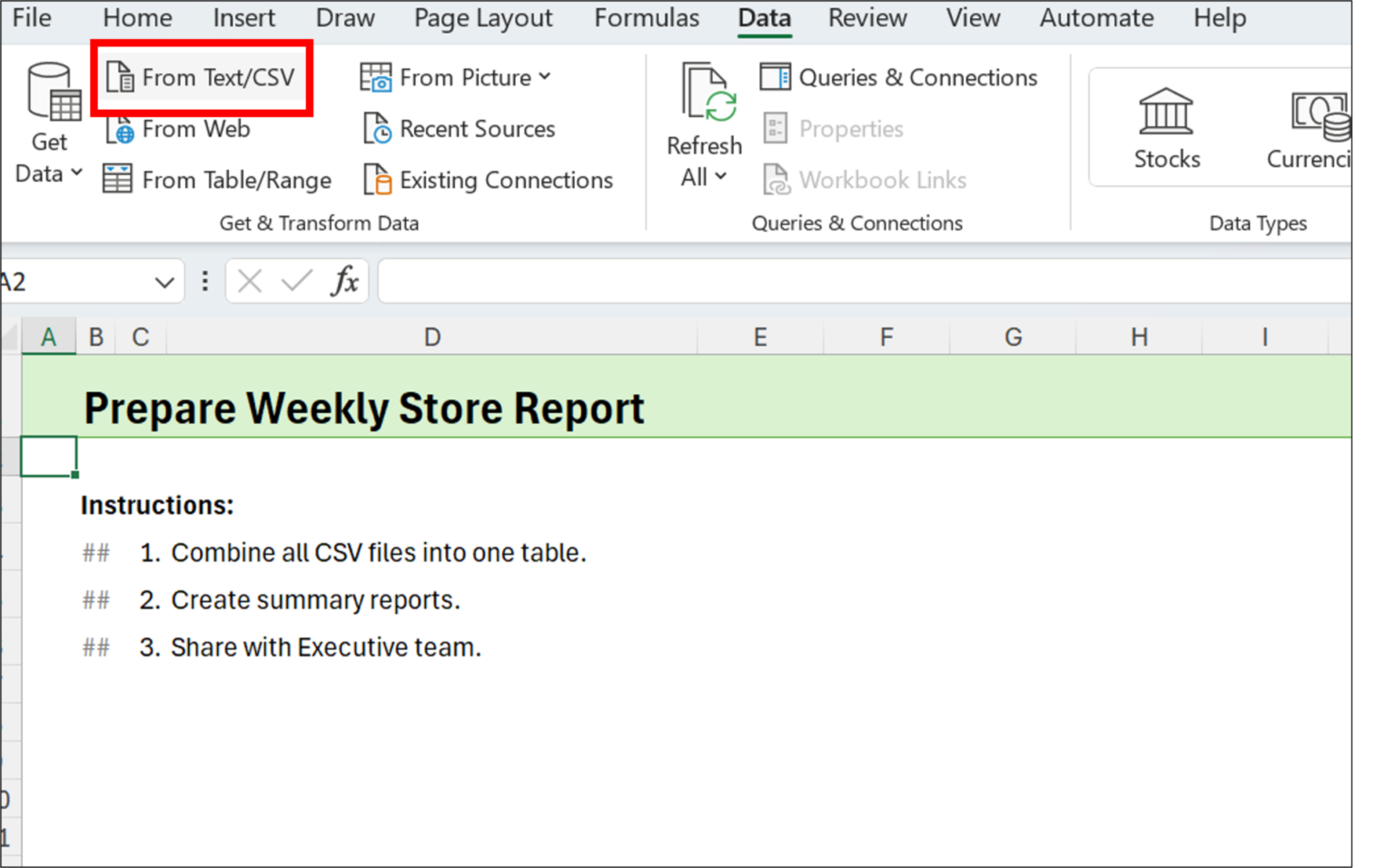Select From Table/Range
1395x868 pixels.
(216, 179)
